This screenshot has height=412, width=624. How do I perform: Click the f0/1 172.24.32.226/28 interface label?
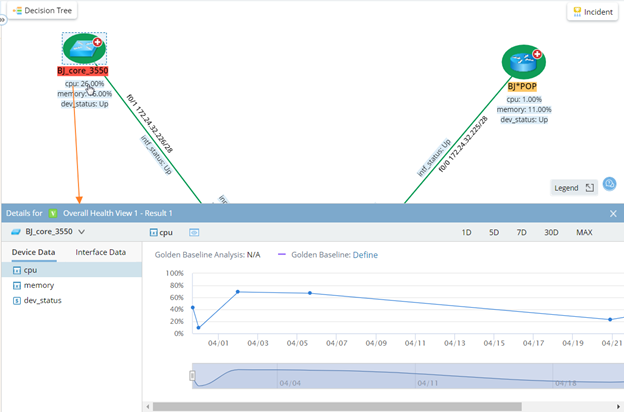click(150, 124)
